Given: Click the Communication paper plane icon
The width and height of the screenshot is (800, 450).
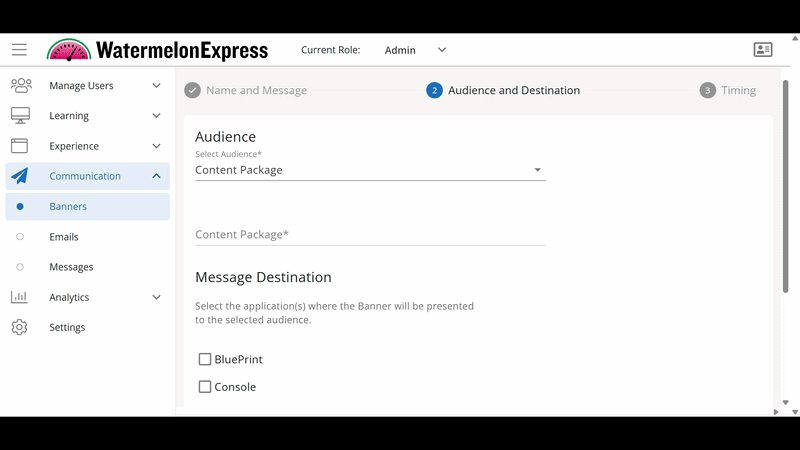Looking at the screenshot, I should click(20, 176).
